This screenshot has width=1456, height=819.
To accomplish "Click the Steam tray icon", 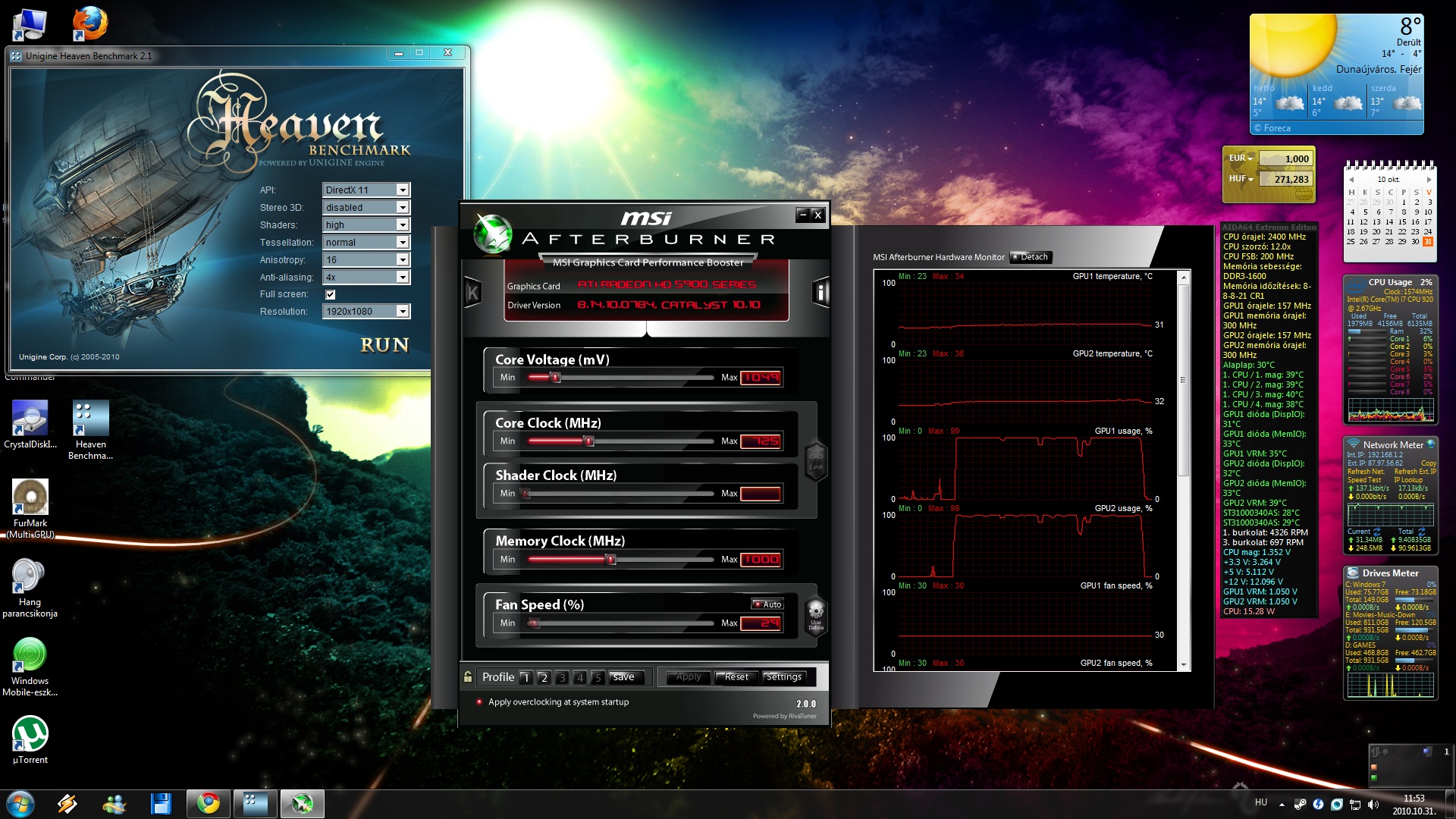I will tap(1300, 804).
